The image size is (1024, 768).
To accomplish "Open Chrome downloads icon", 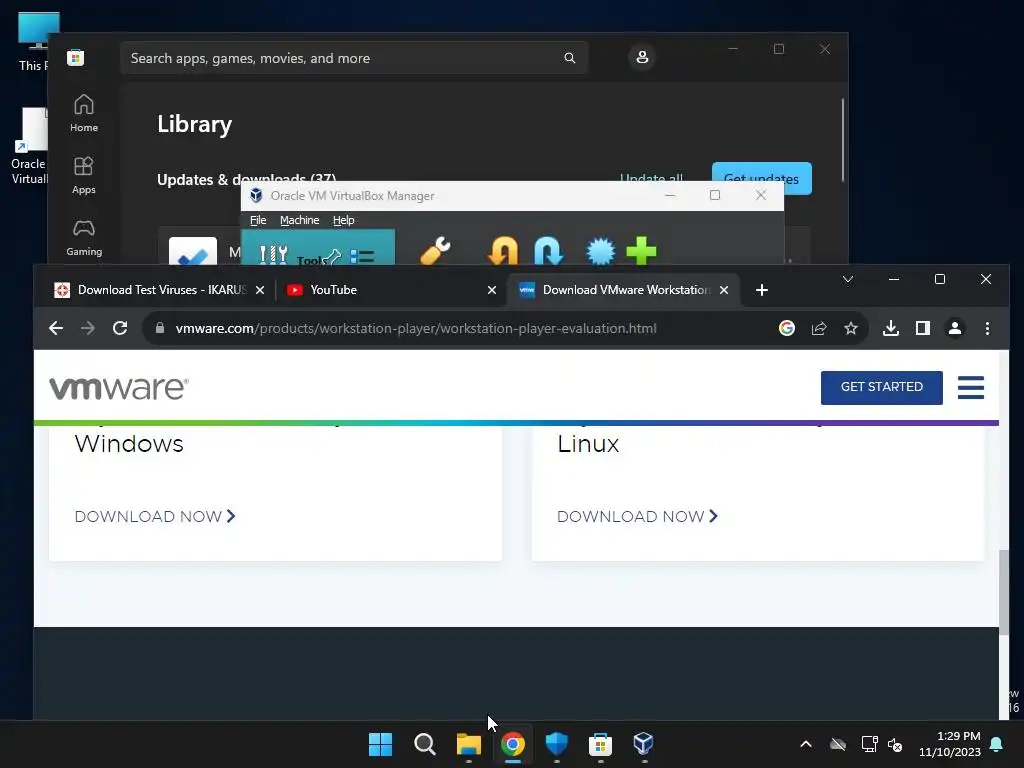I will point(891,328).
